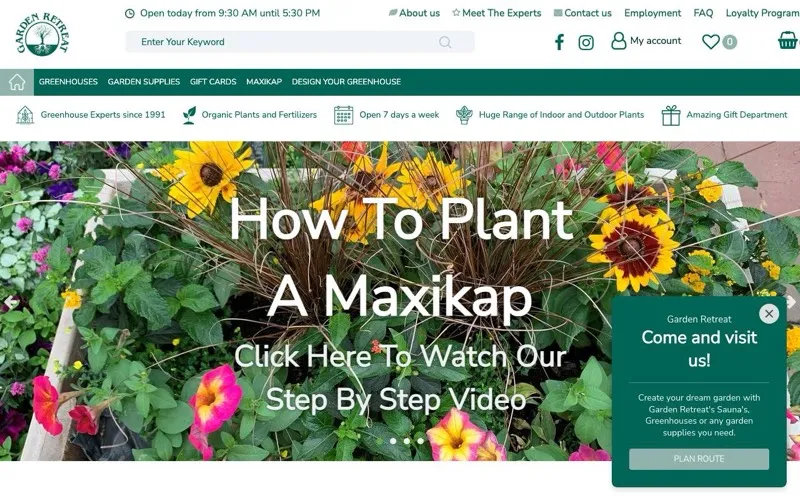
Task: Click the clock icon beside opening hours
Action: pyautogui.click(x=130, y=13)
